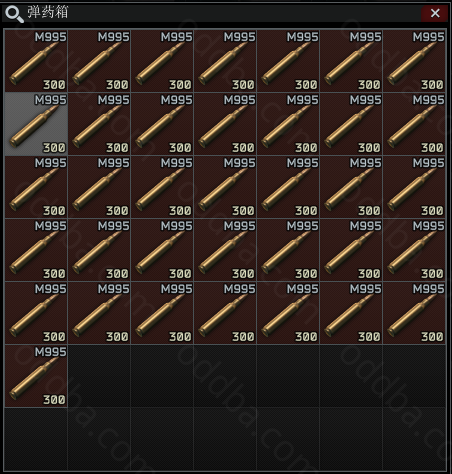Select fourth M995 stack in third row

coord(225,187)
